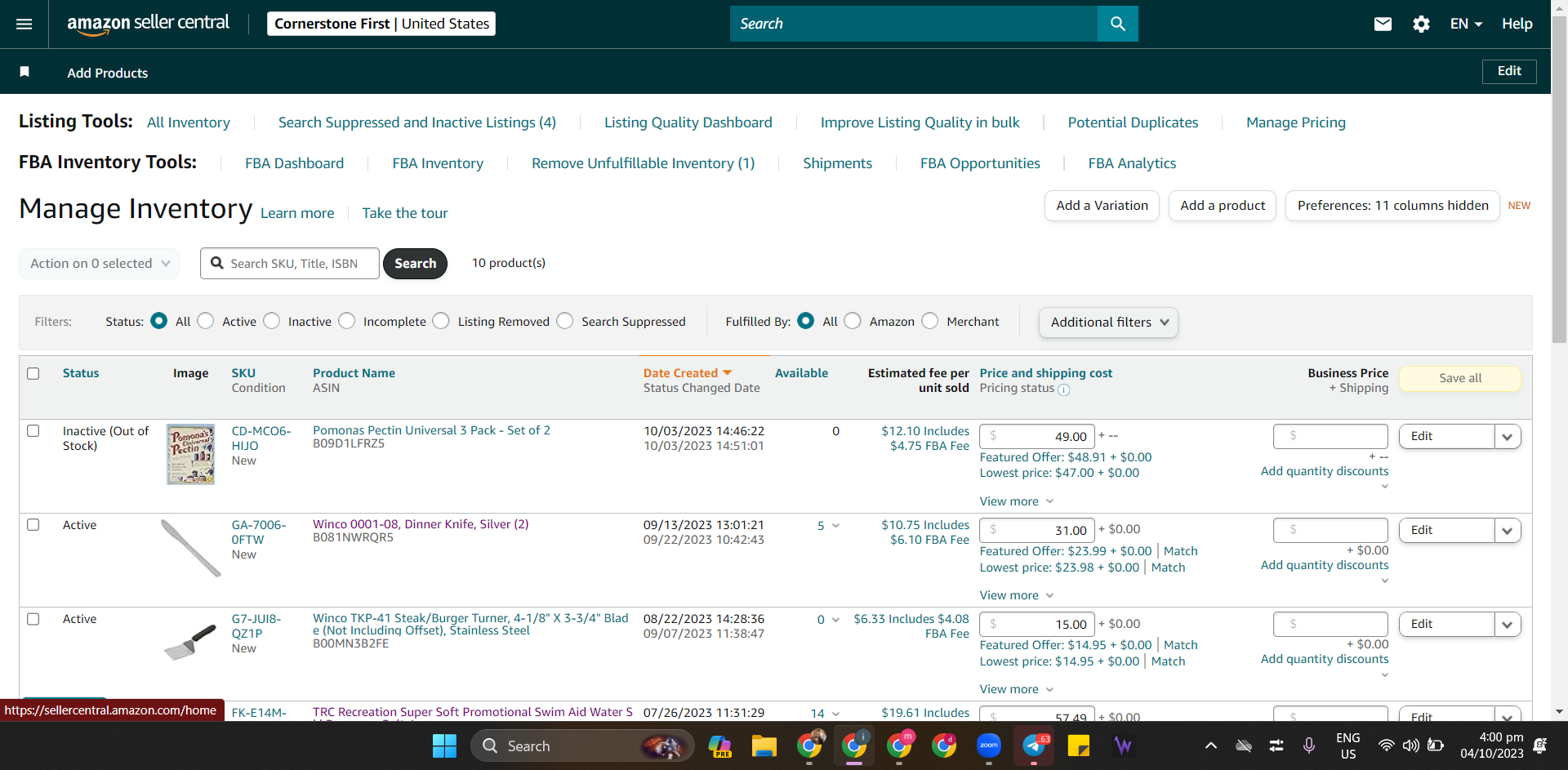Click the black Search button
This screenshot has width=1568, height=770.
[x=415, y=263]
